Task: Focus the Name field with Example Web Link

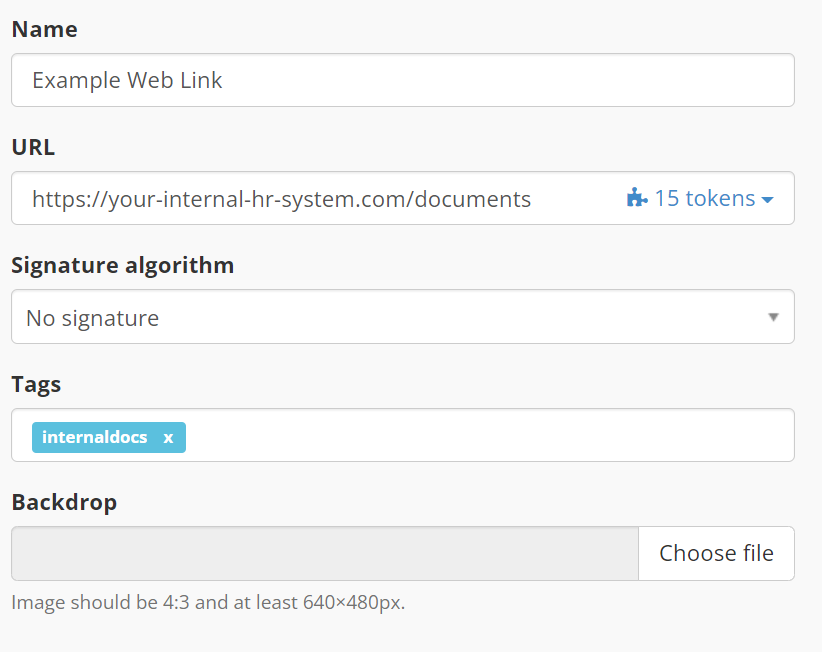Action: tap(403, 80)
